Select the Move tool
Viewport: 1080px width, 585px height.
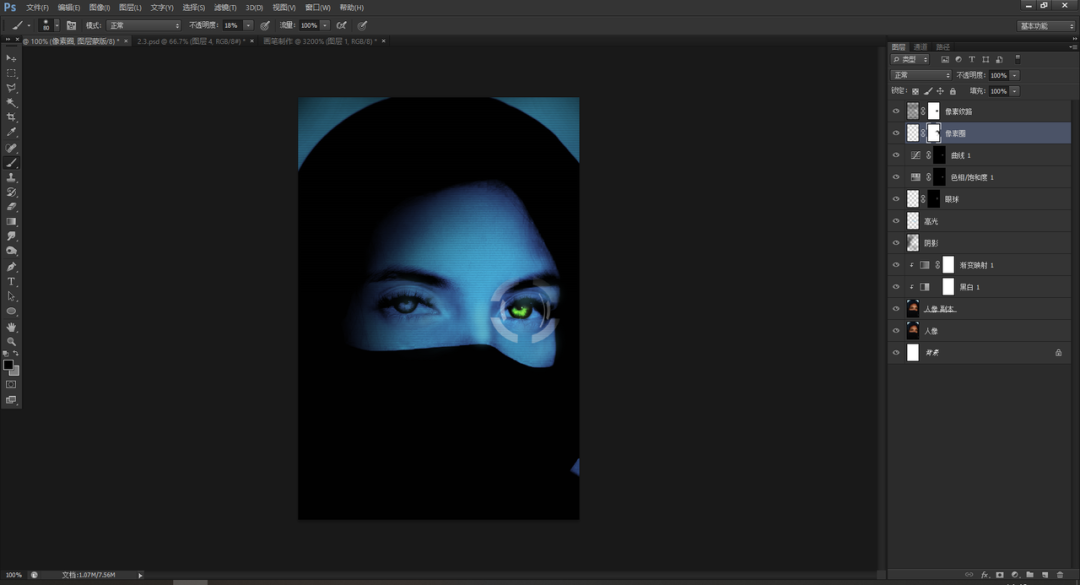(11, 59)
